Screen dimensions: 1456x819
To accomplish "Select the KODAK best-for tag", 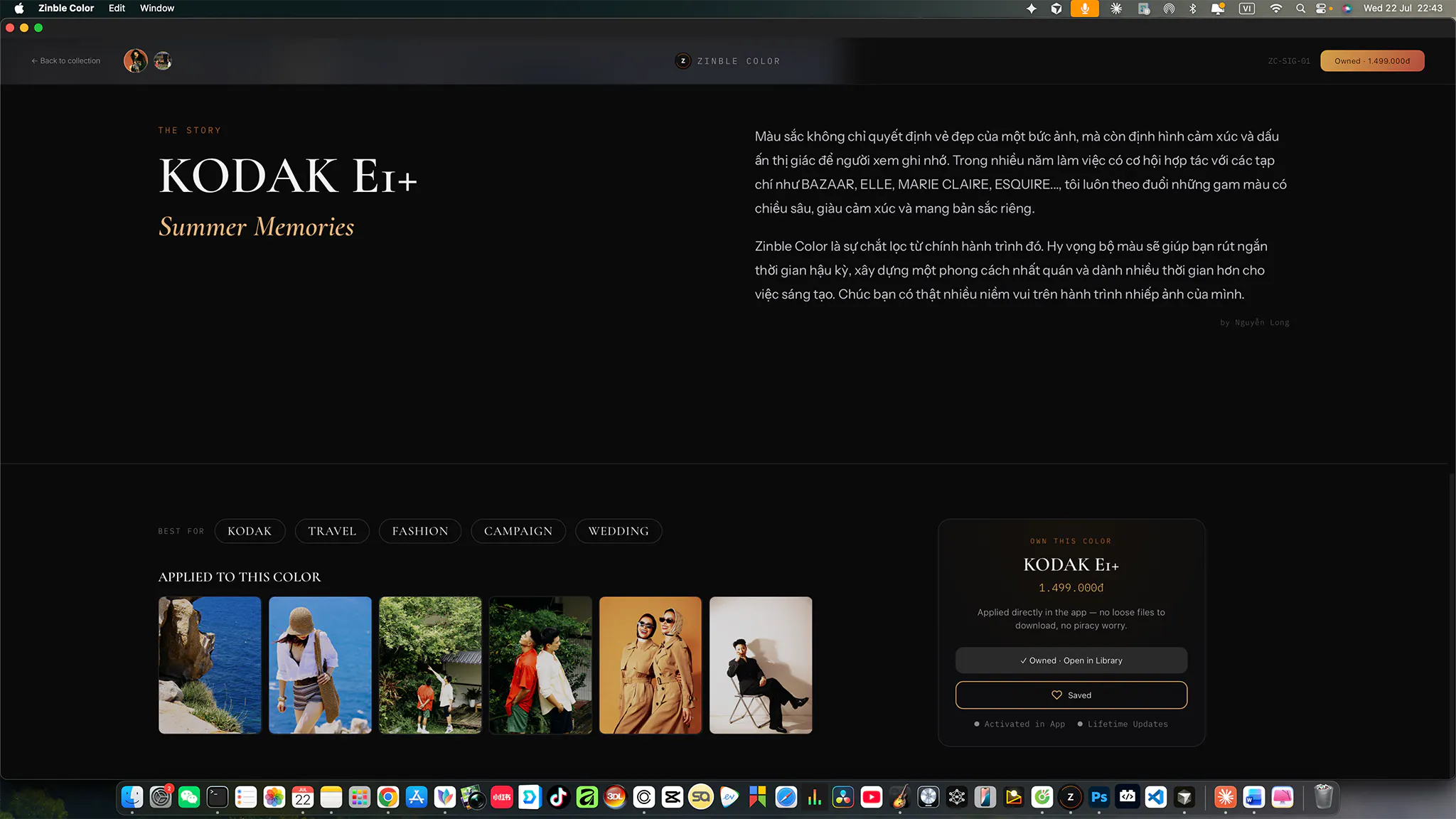I will (250, 531).
